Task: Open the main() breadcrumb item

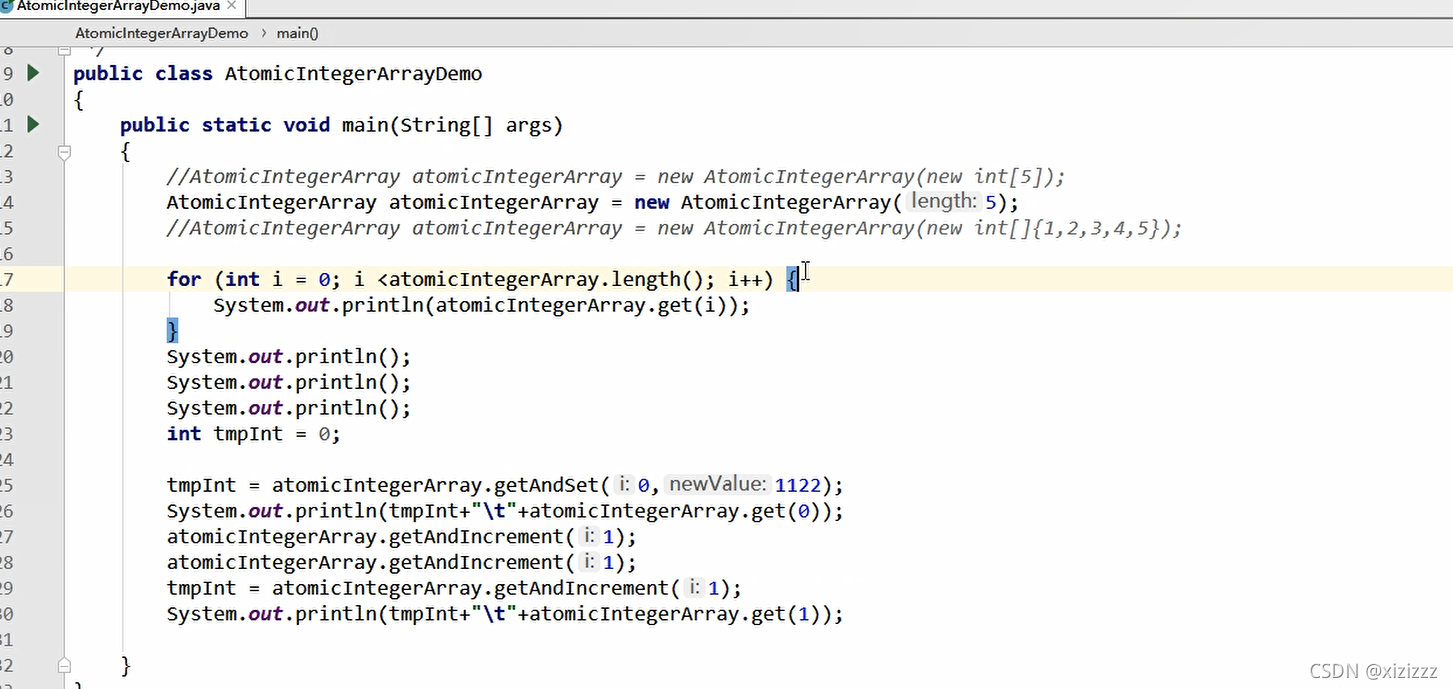Action: tap(297, 33)
